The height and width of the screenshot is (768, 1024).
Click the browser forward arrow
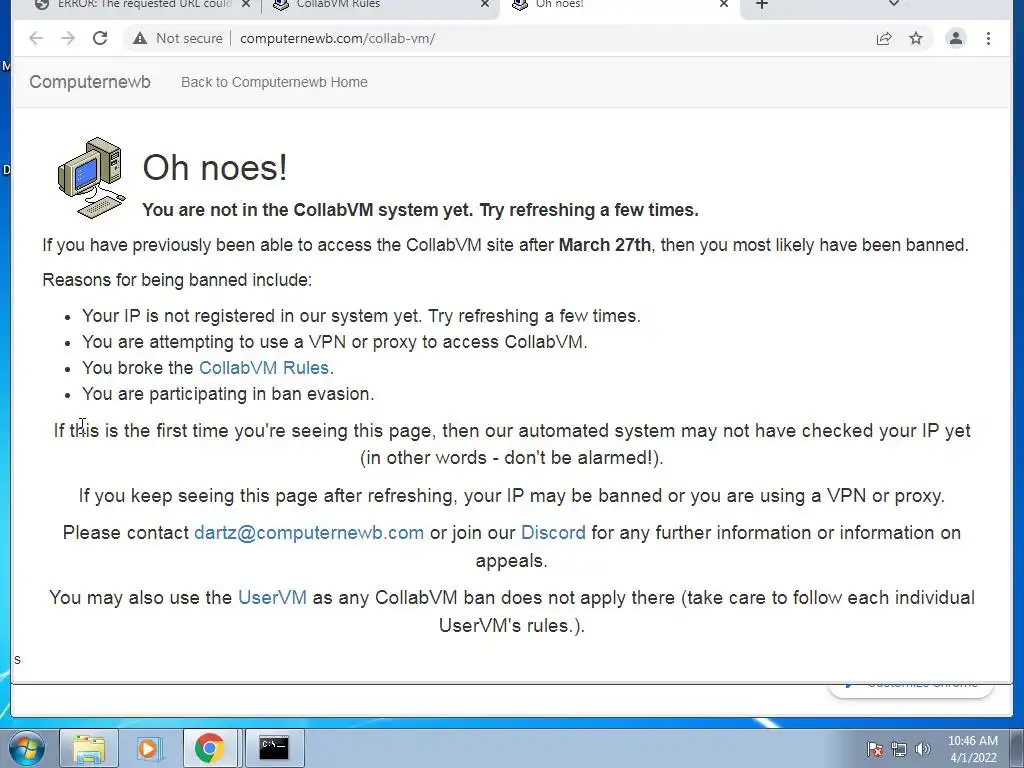pos(68,39)
